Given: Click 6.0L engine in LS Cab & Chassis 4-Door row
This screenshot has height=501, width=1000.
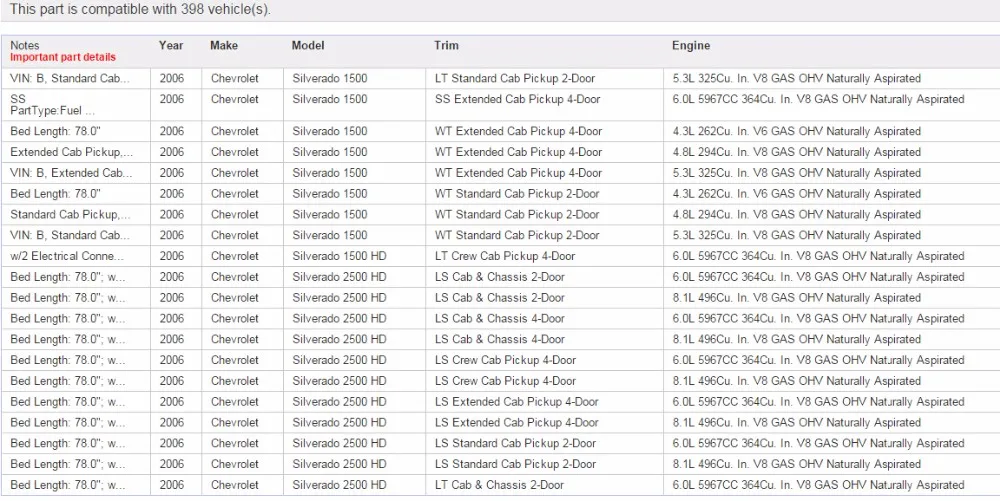Looking at the screenshot, I should 818,319.
